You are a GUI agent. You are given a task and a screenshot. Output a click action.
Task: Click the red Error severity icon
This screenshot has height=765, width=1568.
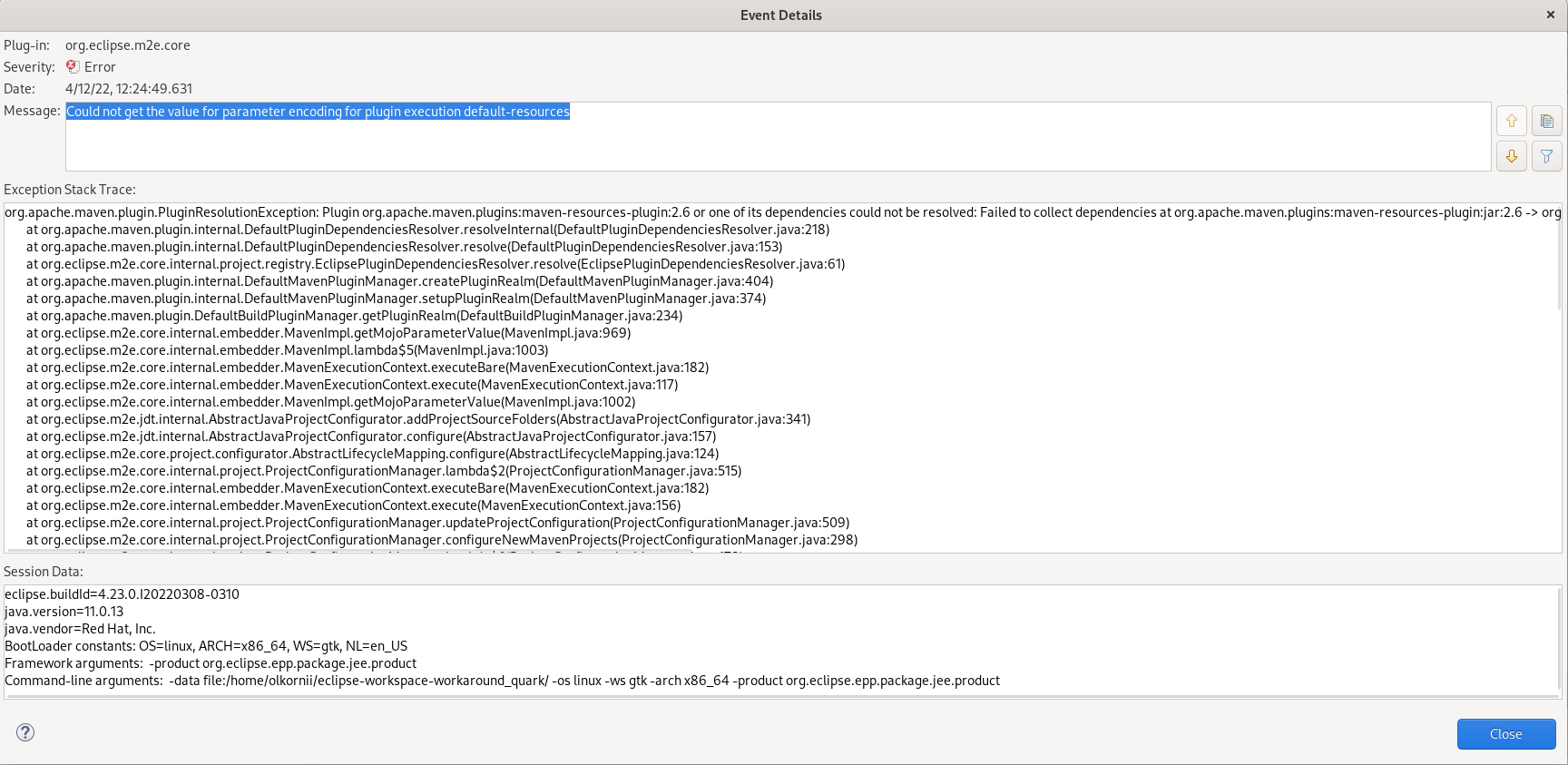click(73, 66)
